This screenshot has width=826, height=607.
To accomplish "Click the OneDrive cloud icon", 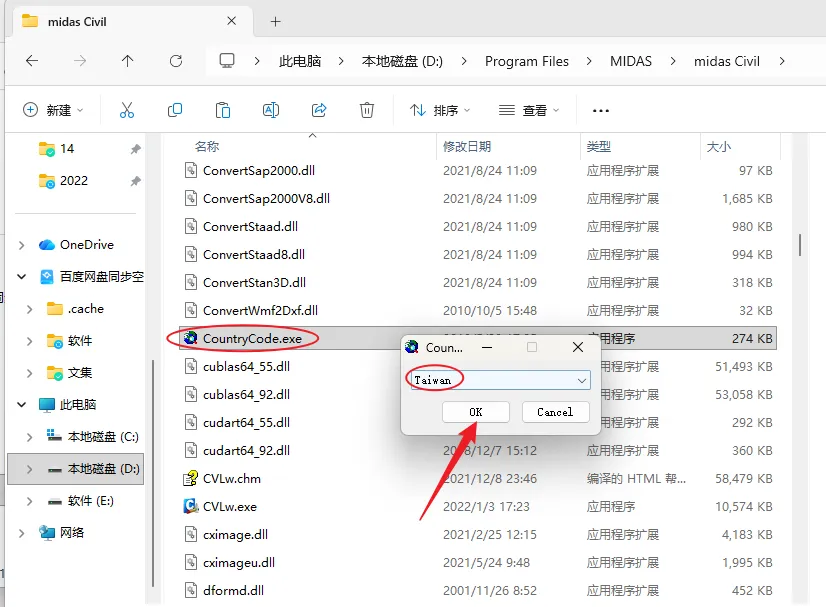I will [x=47, y=245].
